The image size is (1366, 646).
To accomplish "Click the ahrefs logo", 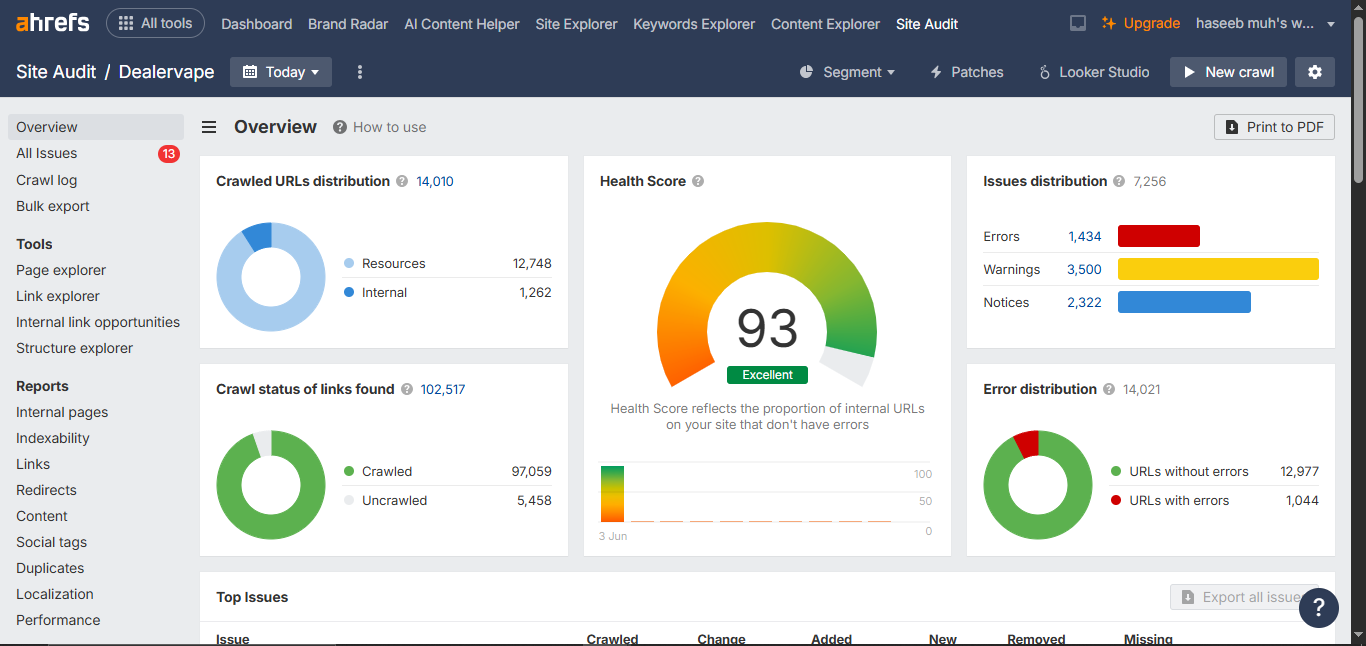I will (x=53, y=22).
